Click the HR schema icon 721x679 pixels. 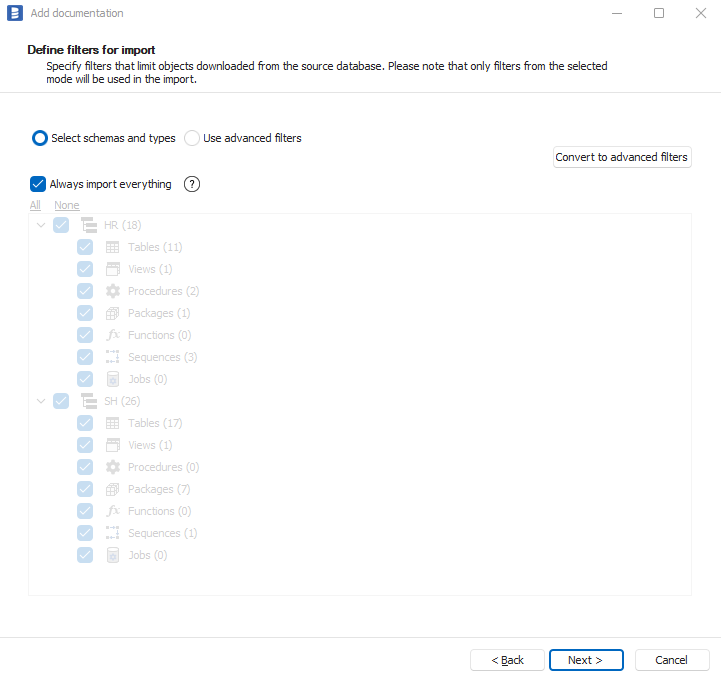pyautogui.click(x=89, y=225)
